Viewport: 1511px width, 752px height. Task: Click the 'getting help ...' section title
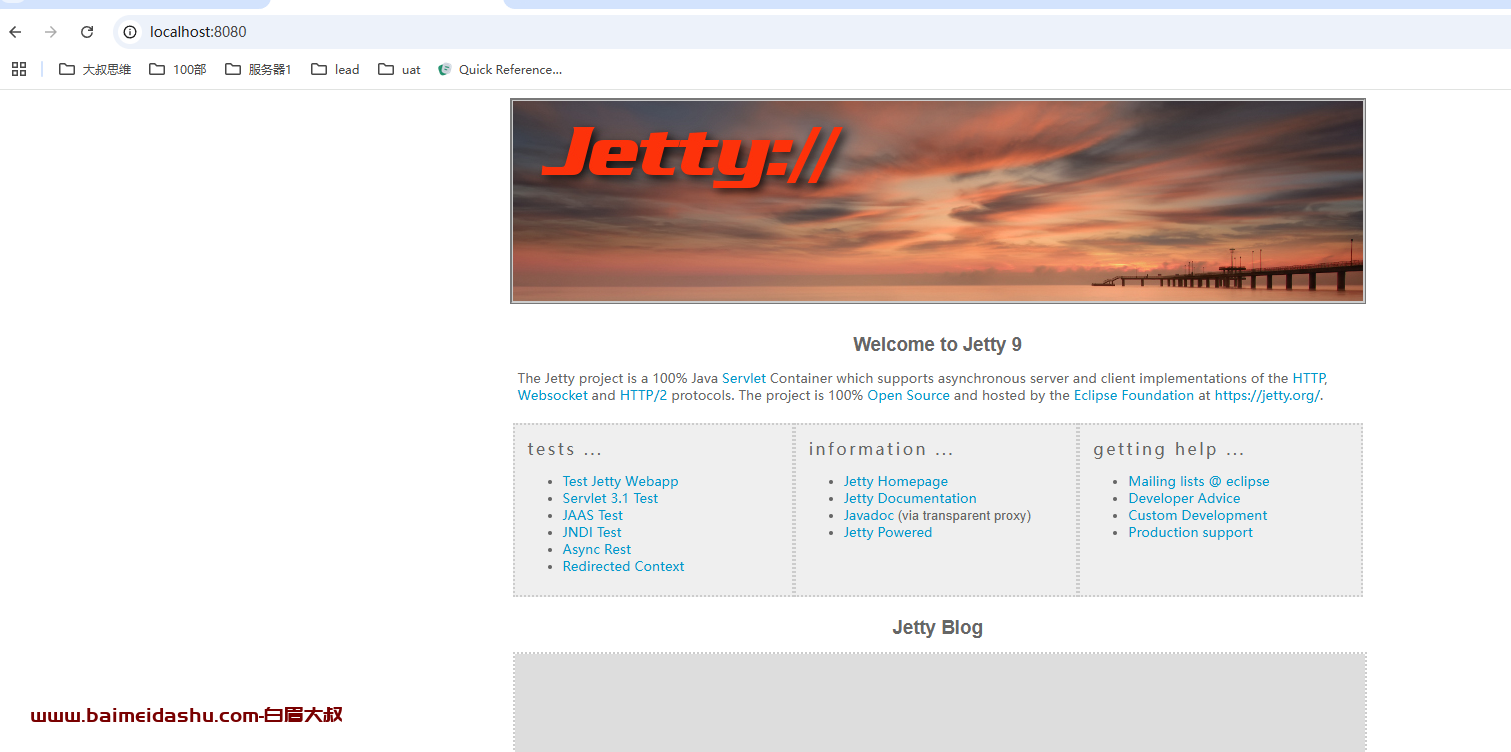point(1169,449)
